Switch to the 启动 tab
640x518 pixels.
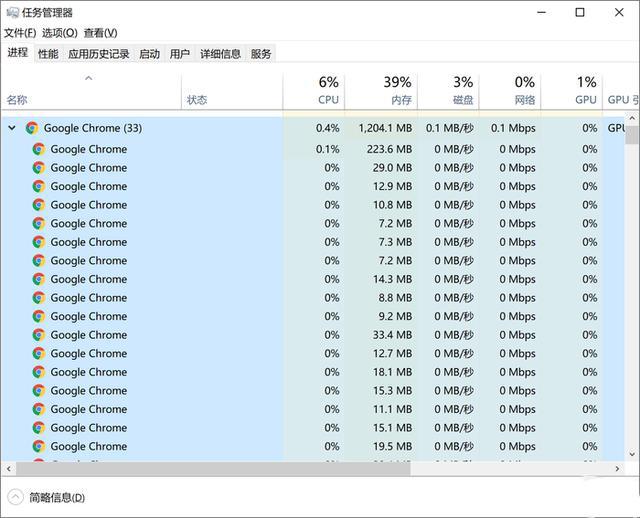149,54
